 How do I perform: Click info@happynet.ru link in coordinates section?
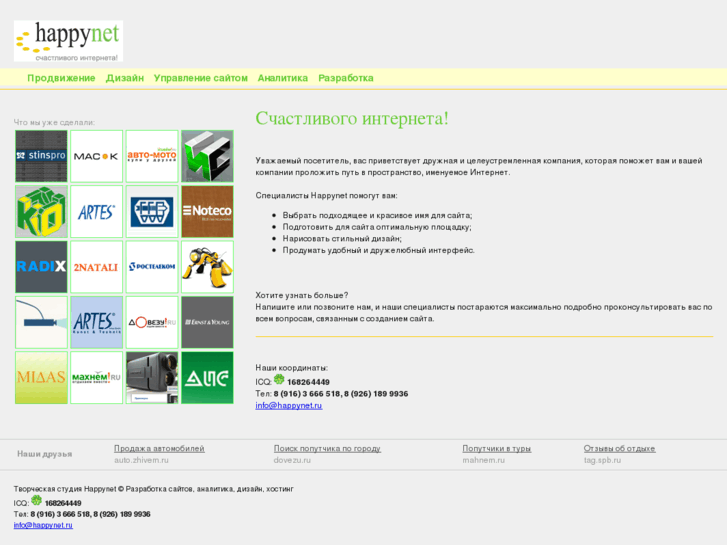[x=289, y=405]
